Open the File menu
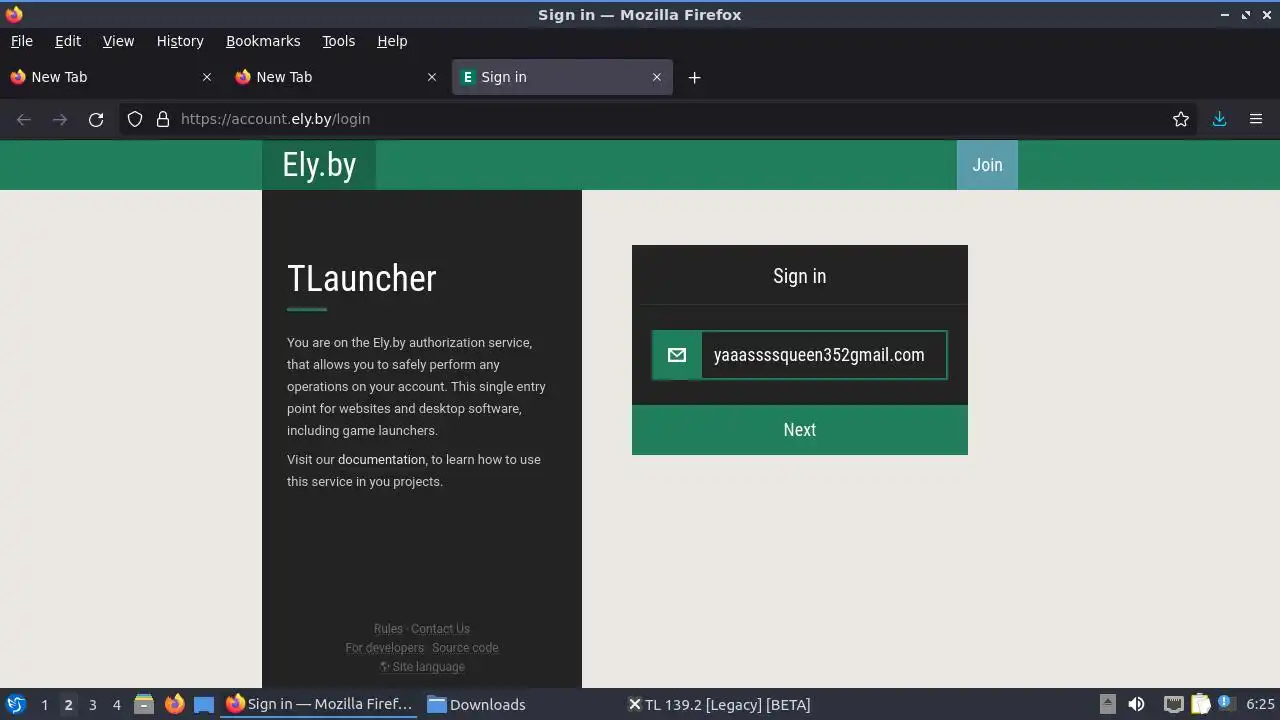This screenshot has height=720, width=1280. [x=22, y=41]
